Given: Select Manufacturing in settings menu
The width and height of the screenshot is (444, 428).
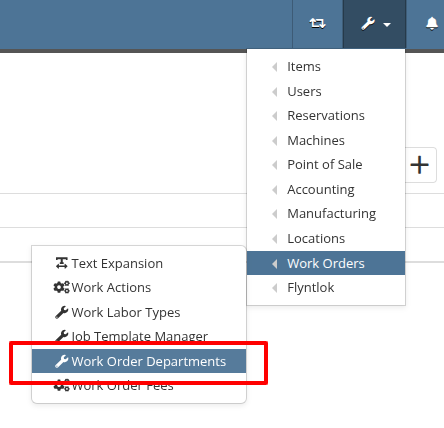Looking at the screenshot, I should [326, 214].
